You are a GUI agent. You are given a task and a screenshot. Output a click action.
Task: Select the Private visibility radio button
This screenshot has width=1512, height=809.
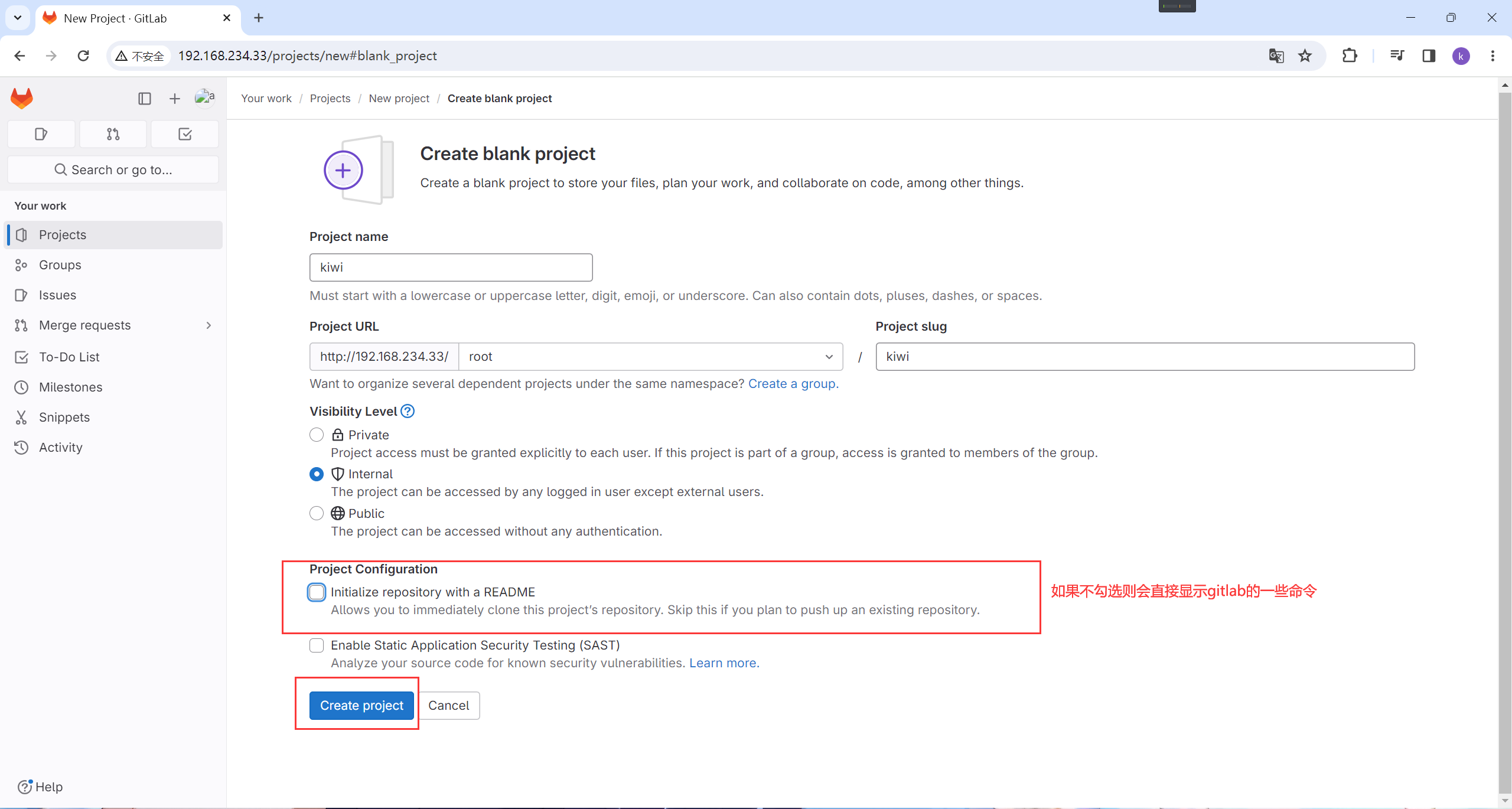click(317, 435)
